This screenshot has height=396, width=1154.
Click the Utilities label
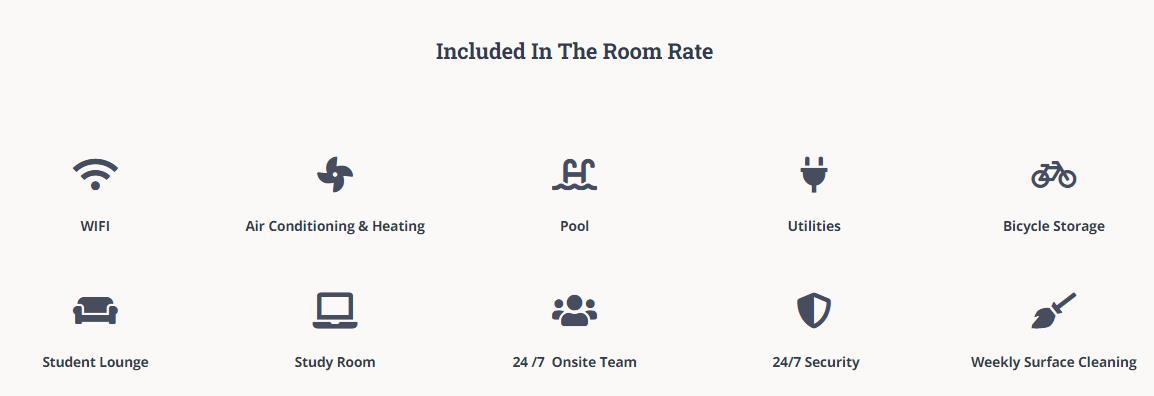coord(814,226)
